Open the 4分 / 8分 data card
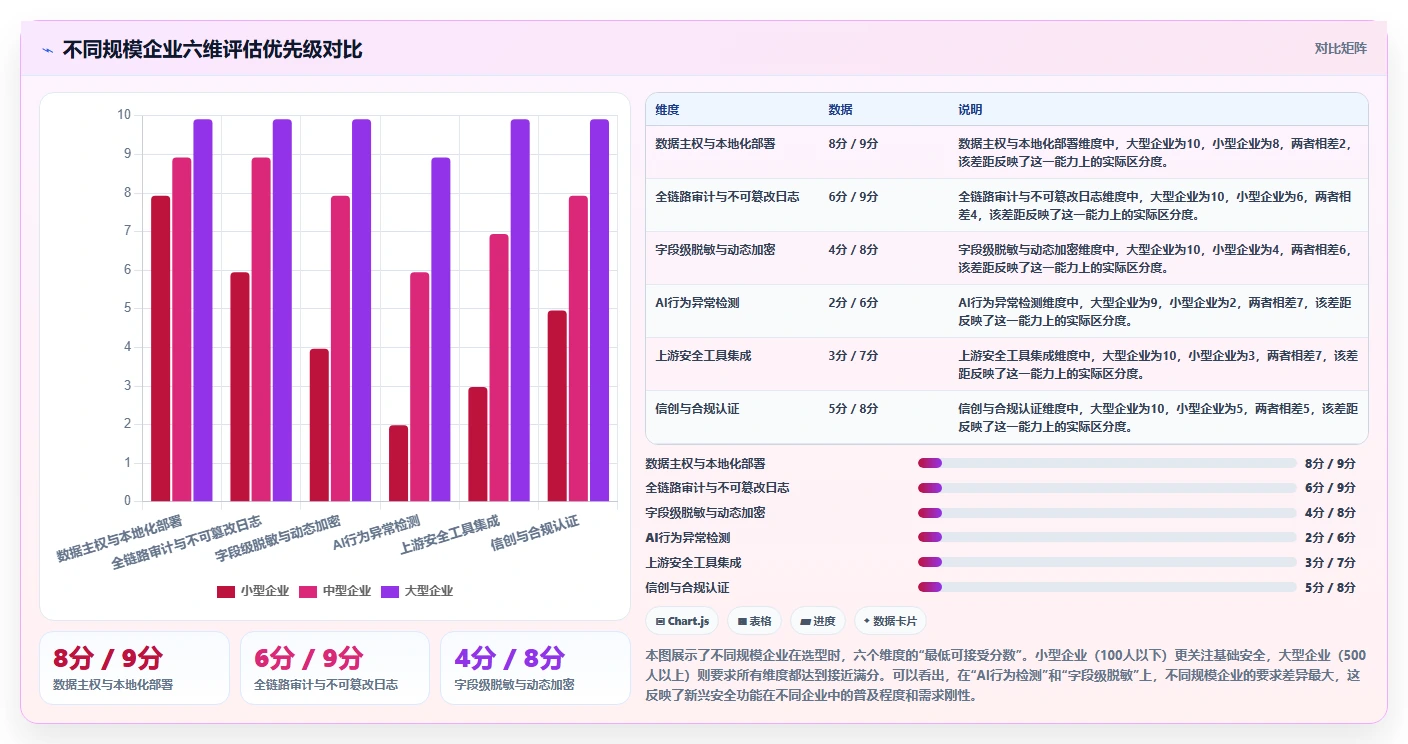The width and height of the screenshot is (1408, 744). point(535,668)
